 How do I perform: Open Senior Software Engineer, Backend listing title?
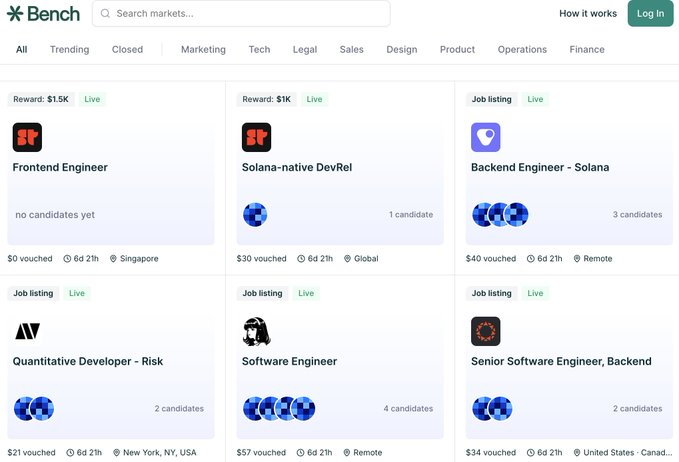[x=561, y=361]
